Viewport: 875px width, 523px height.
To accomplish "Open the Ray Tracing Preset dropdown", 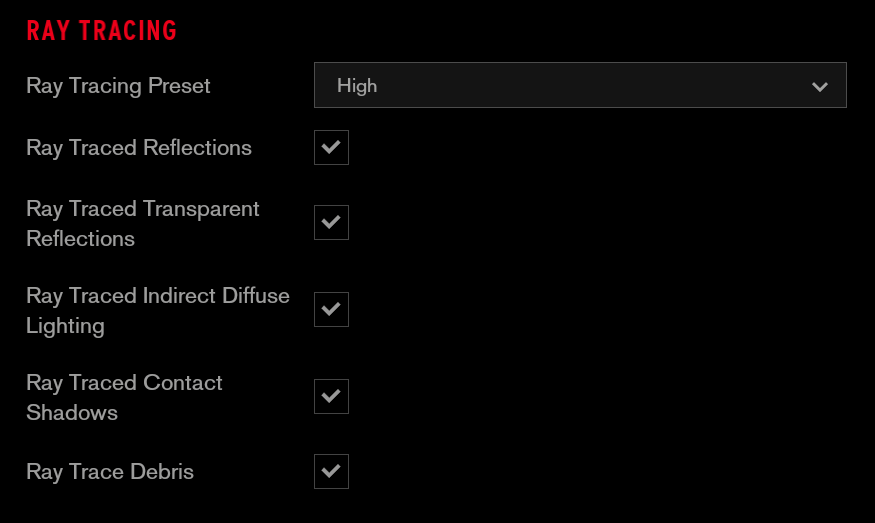I will [580, 85].
